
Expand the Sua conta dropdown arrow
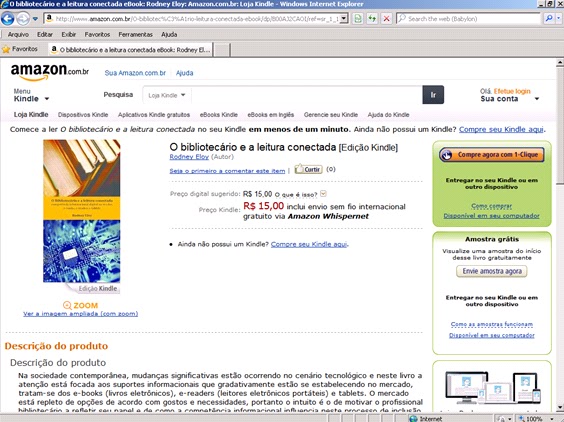[x=537, y=99]
